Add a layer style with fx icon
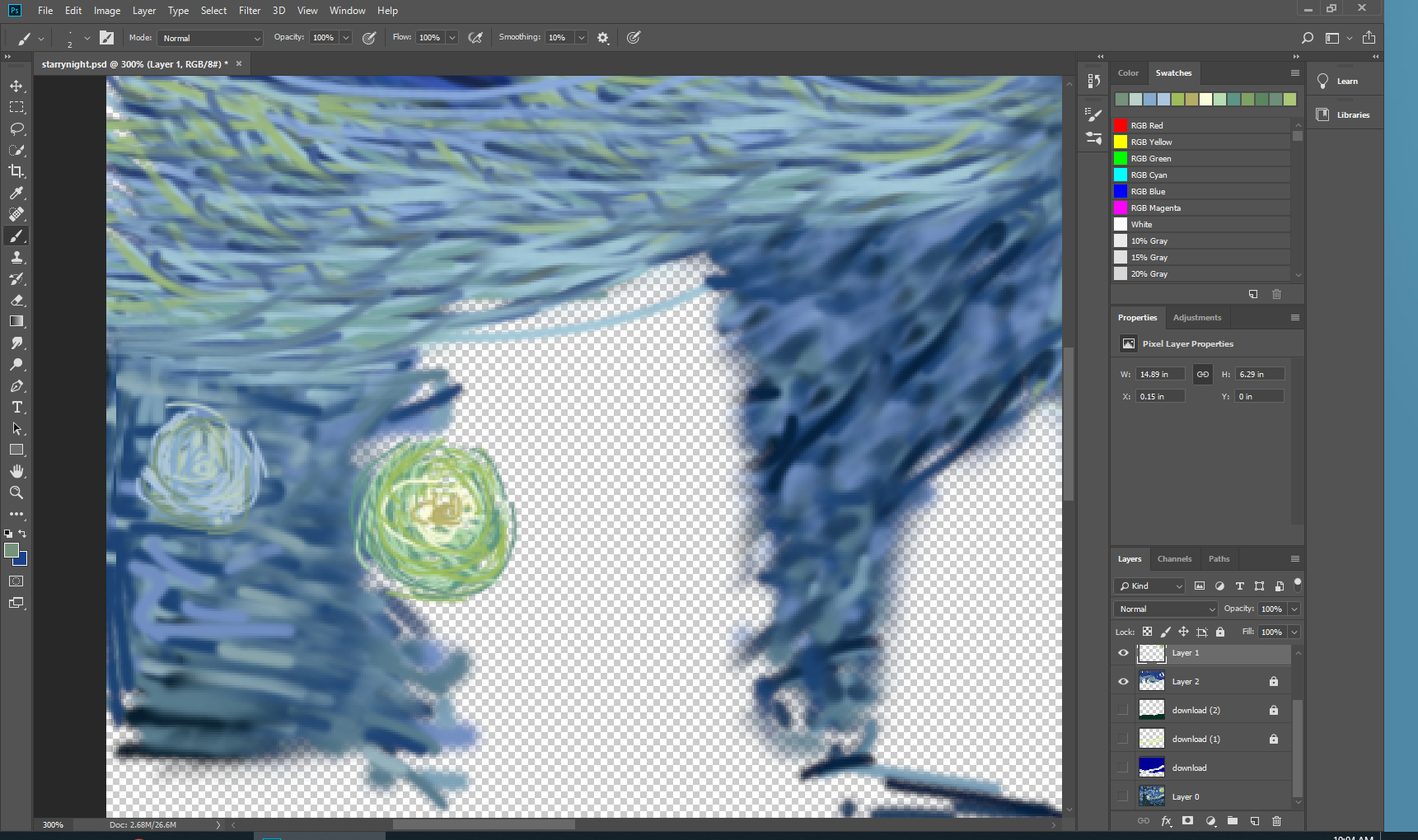The width and height of the screenshot is (1418, 840). [1166, 821]
